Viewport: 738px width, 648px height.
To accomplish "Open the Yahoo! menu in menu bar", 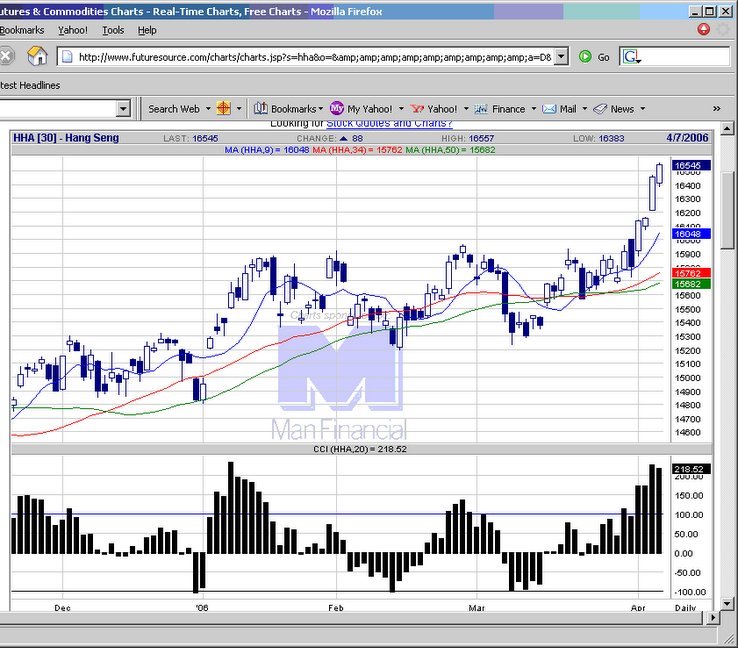I will (x=72, y=30).
